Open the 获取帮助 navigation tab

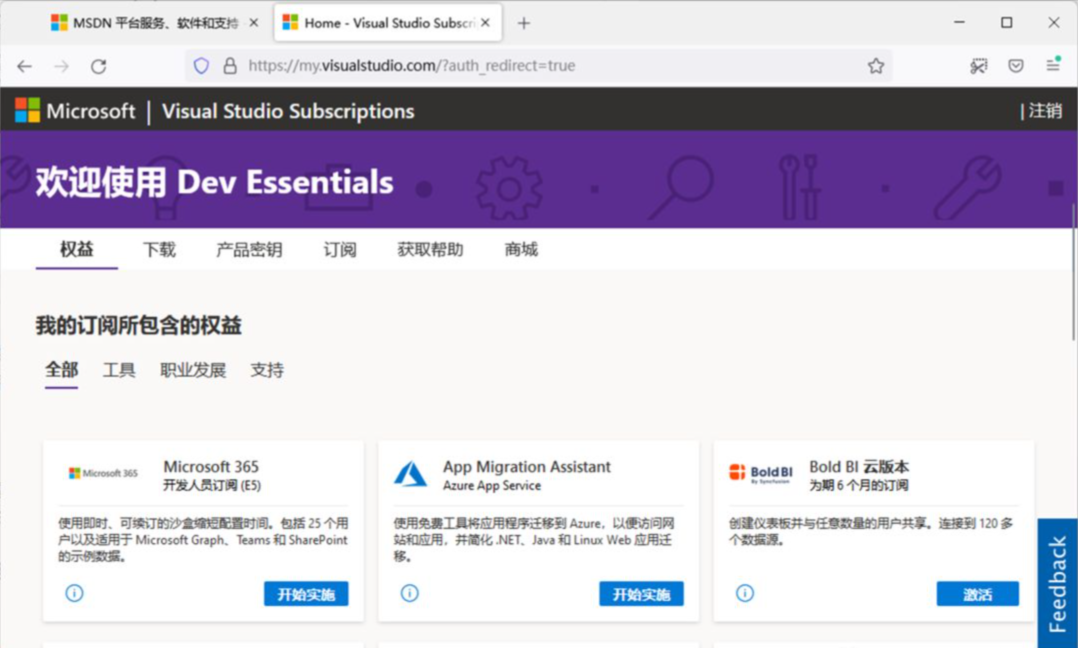pos(430,249)
